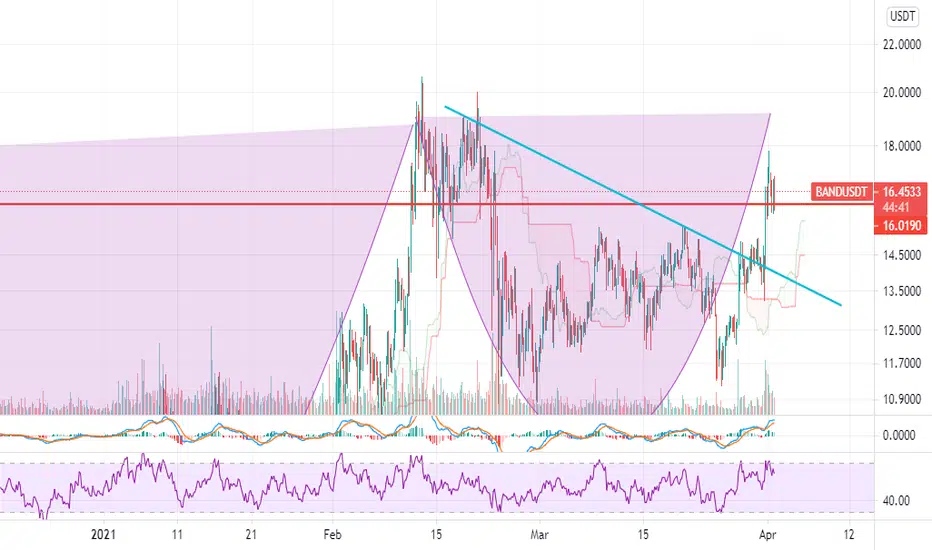Click the 21 date axis label
Screen dimensions: 932x550
(x=251, y=534)
